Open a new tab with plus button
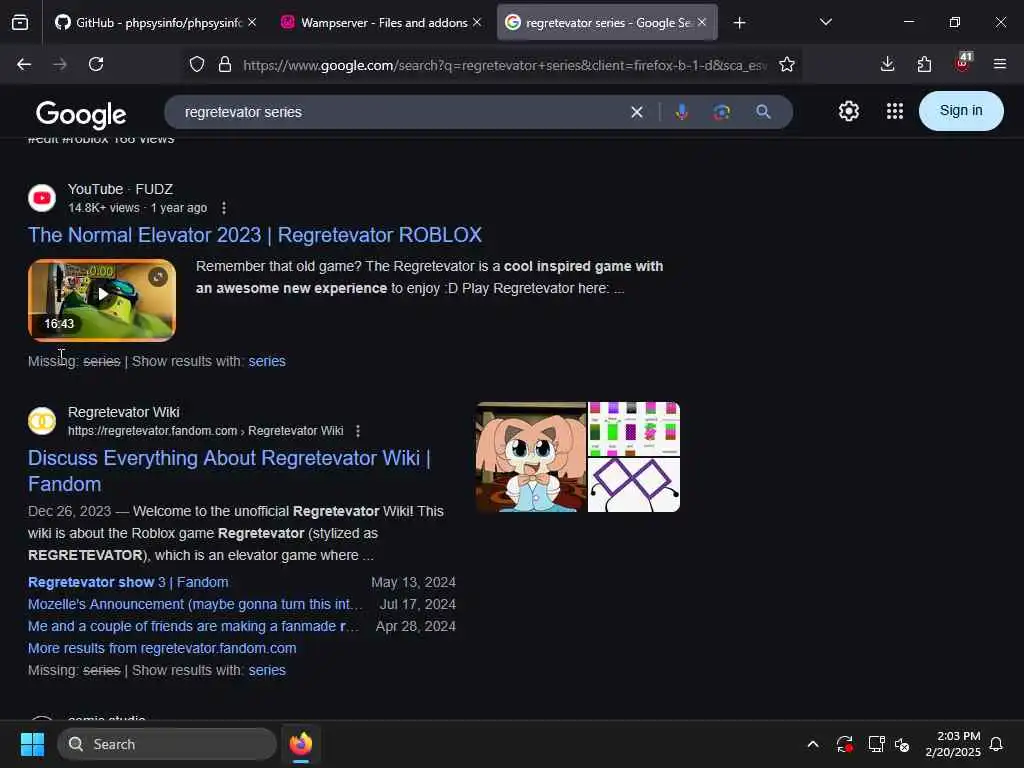This screenshot has width=1024, height=768. [x=739, y=23]
